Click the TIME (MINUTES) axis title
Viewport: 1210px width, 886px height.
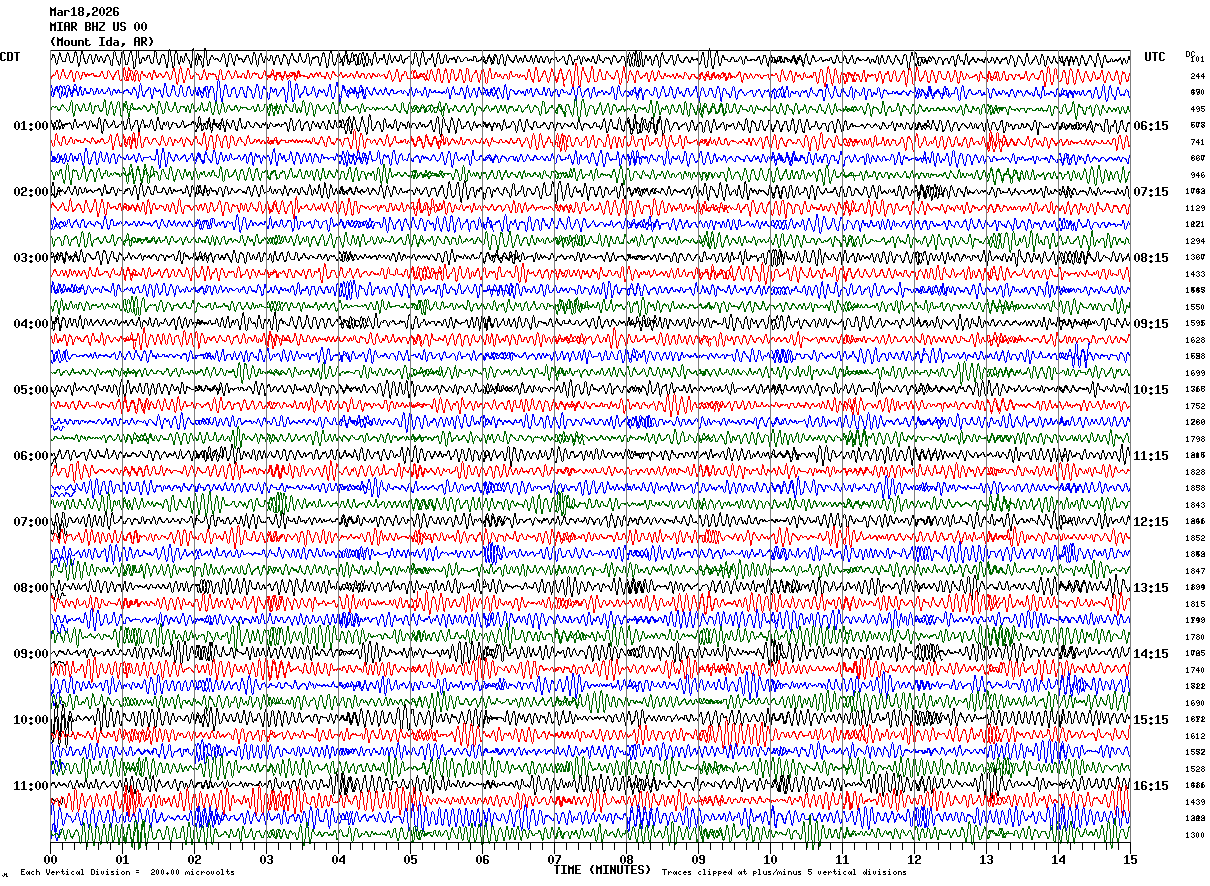[x=603, y=870]
